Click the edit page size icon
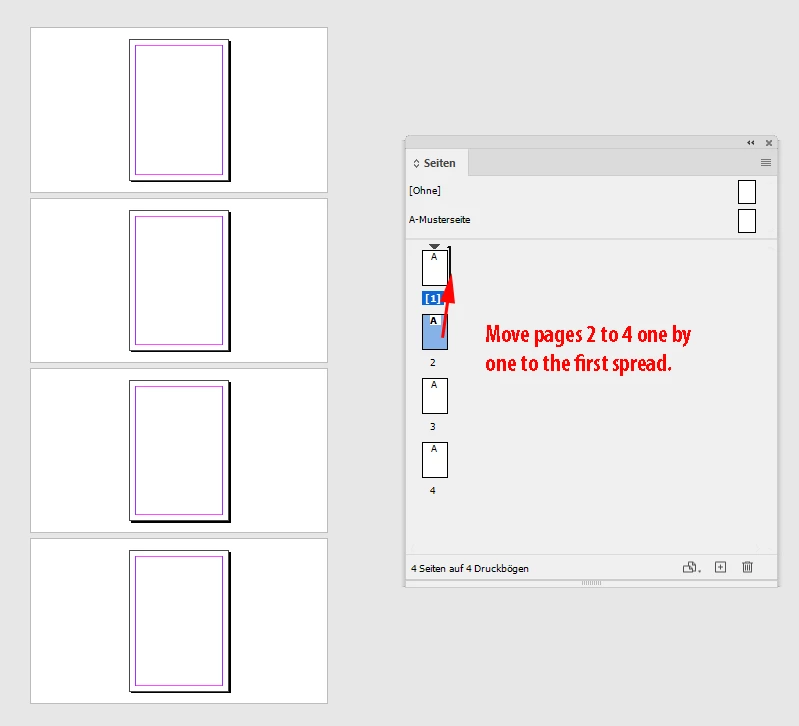 691,567
